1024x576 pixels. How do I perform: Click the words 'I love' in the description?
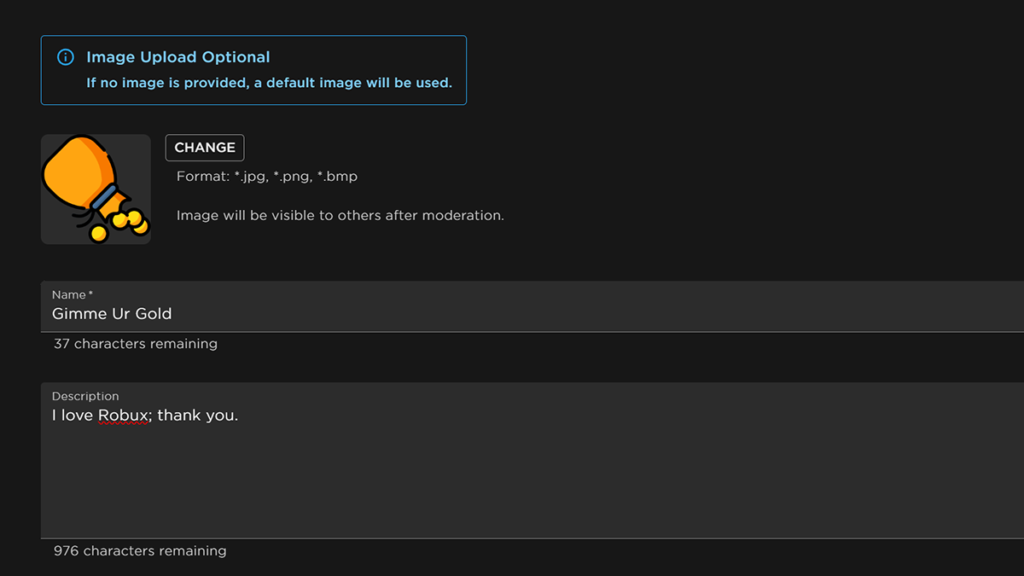72,416
